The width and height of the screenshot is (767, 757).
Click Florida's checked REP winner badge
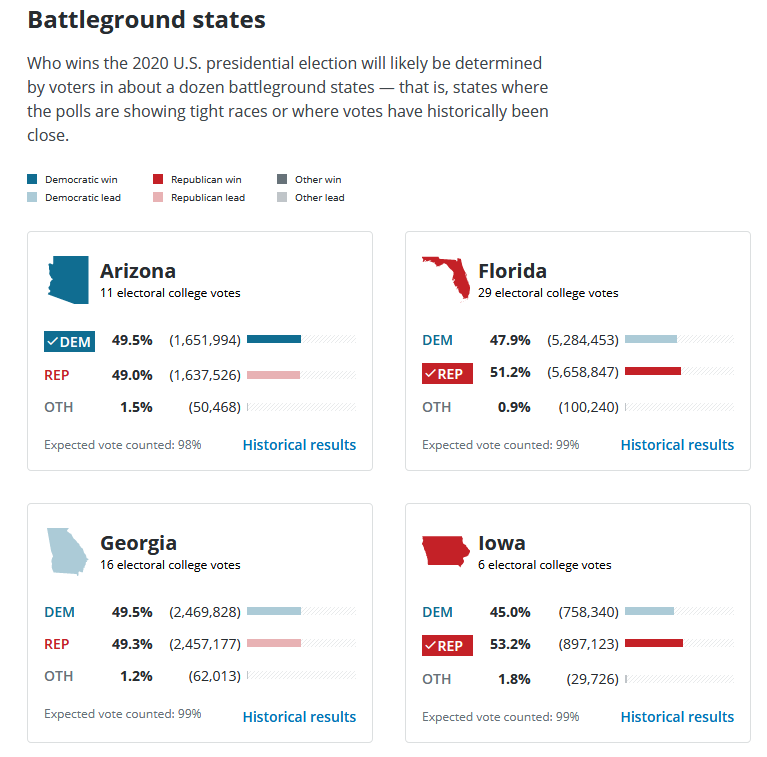click(447, 374)
